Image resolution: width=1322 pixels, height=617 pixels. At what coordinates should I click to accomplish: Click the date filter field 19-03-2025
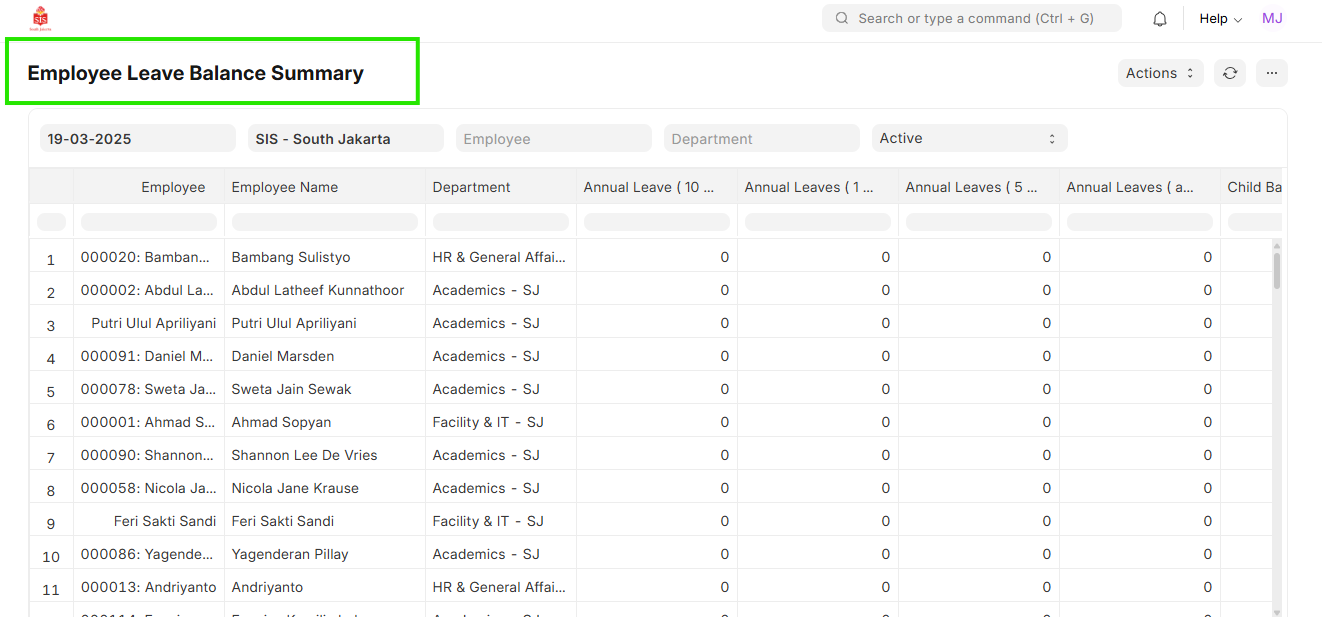(x=137, y=139)
